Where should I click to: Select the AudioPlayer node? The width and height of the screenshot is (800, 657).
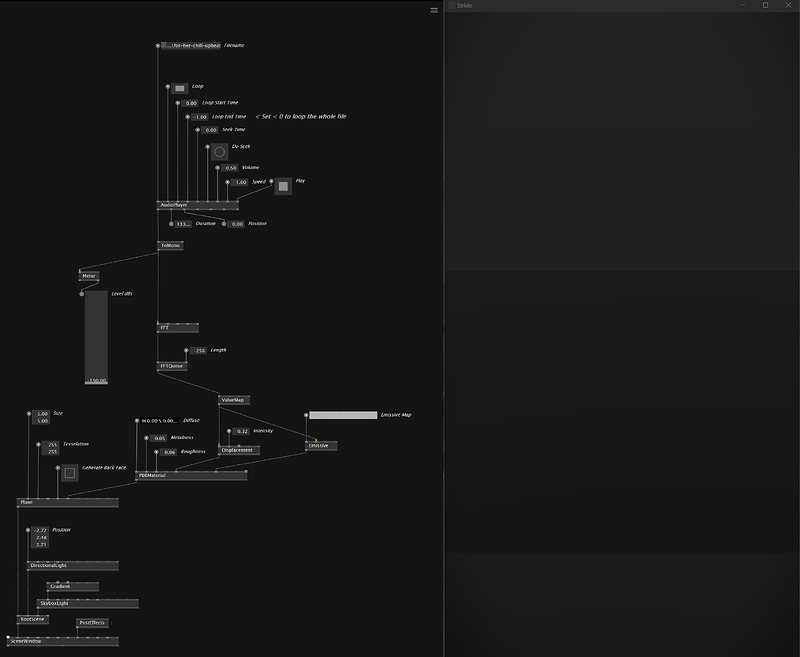[x=197, y=205]
